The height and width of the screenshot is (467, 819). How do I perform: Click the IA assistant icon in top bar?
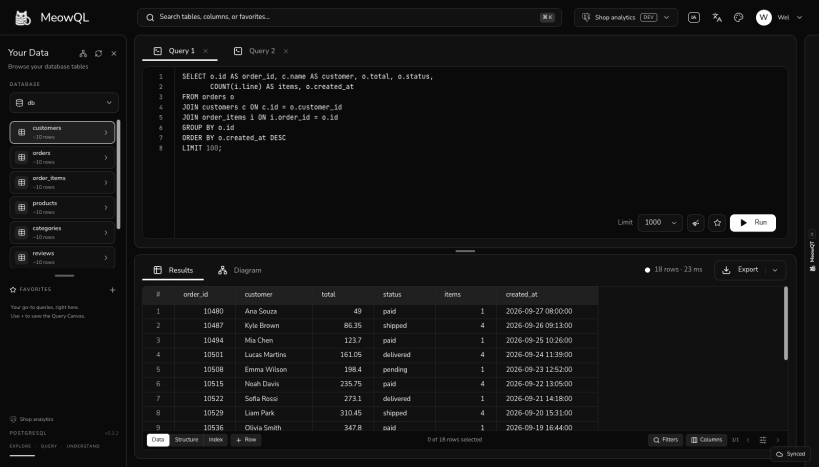694,17
